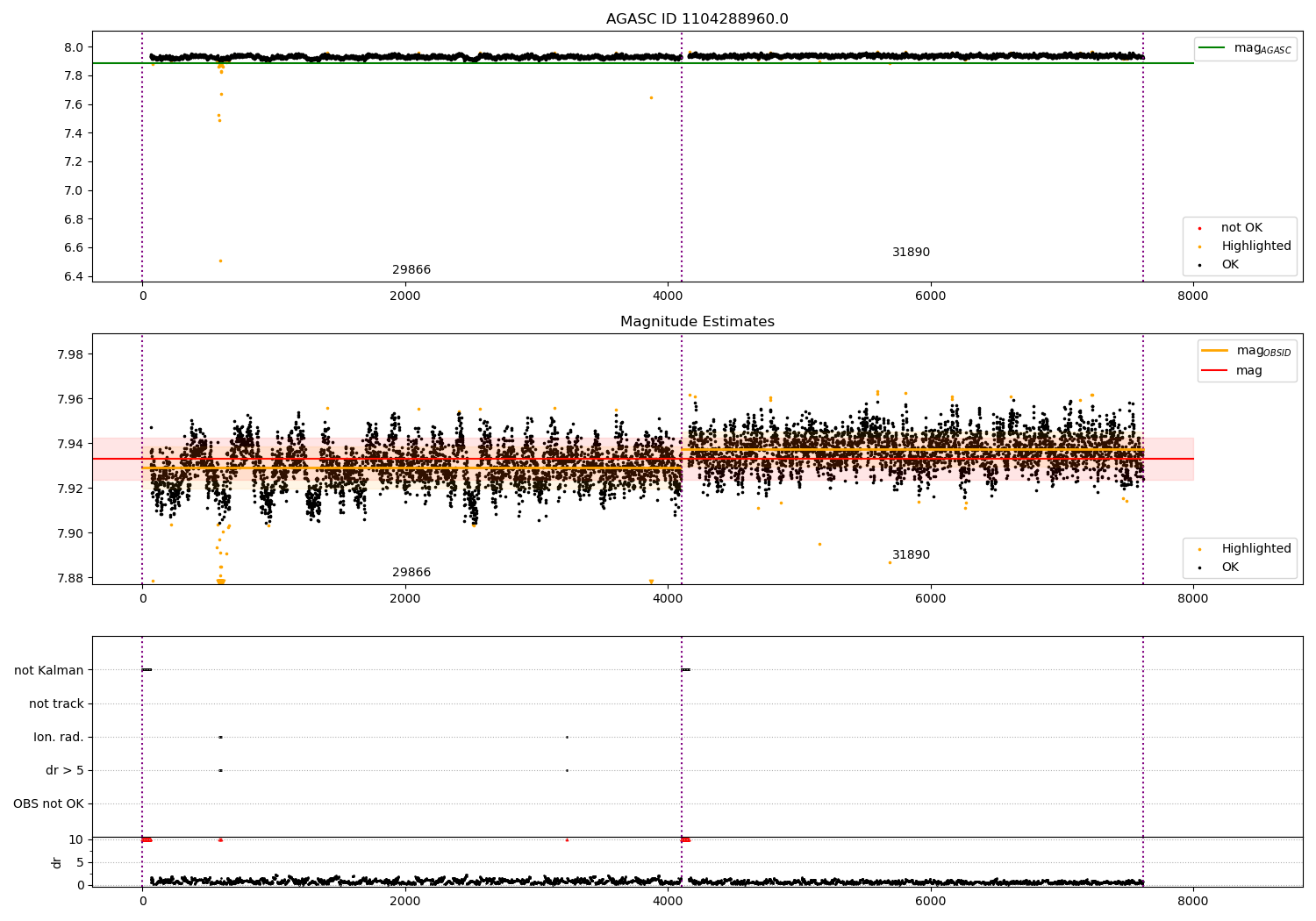Screen dimensions: 1316x921
Task: Click the 6.8 y-axis tick in top plot
Action: coord(75,219)
